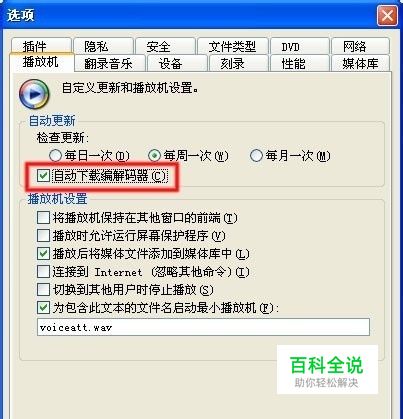Open the 安全 tab
This screenshot has height=419, width=403.
click(165, 46)
